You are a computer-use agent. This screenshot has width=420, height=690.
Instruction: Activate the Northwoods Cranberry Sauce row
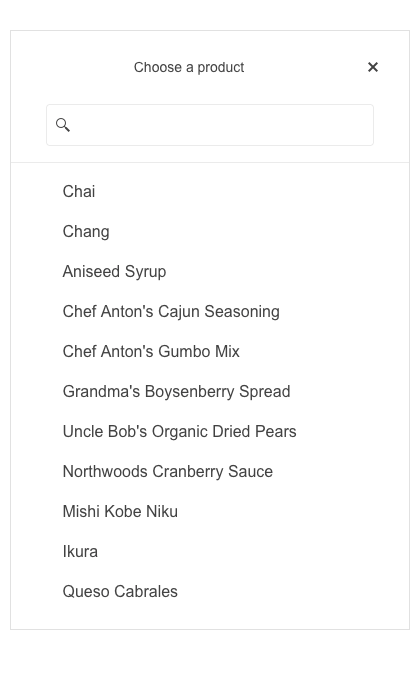pyautogui.click(x=210, y=472)
